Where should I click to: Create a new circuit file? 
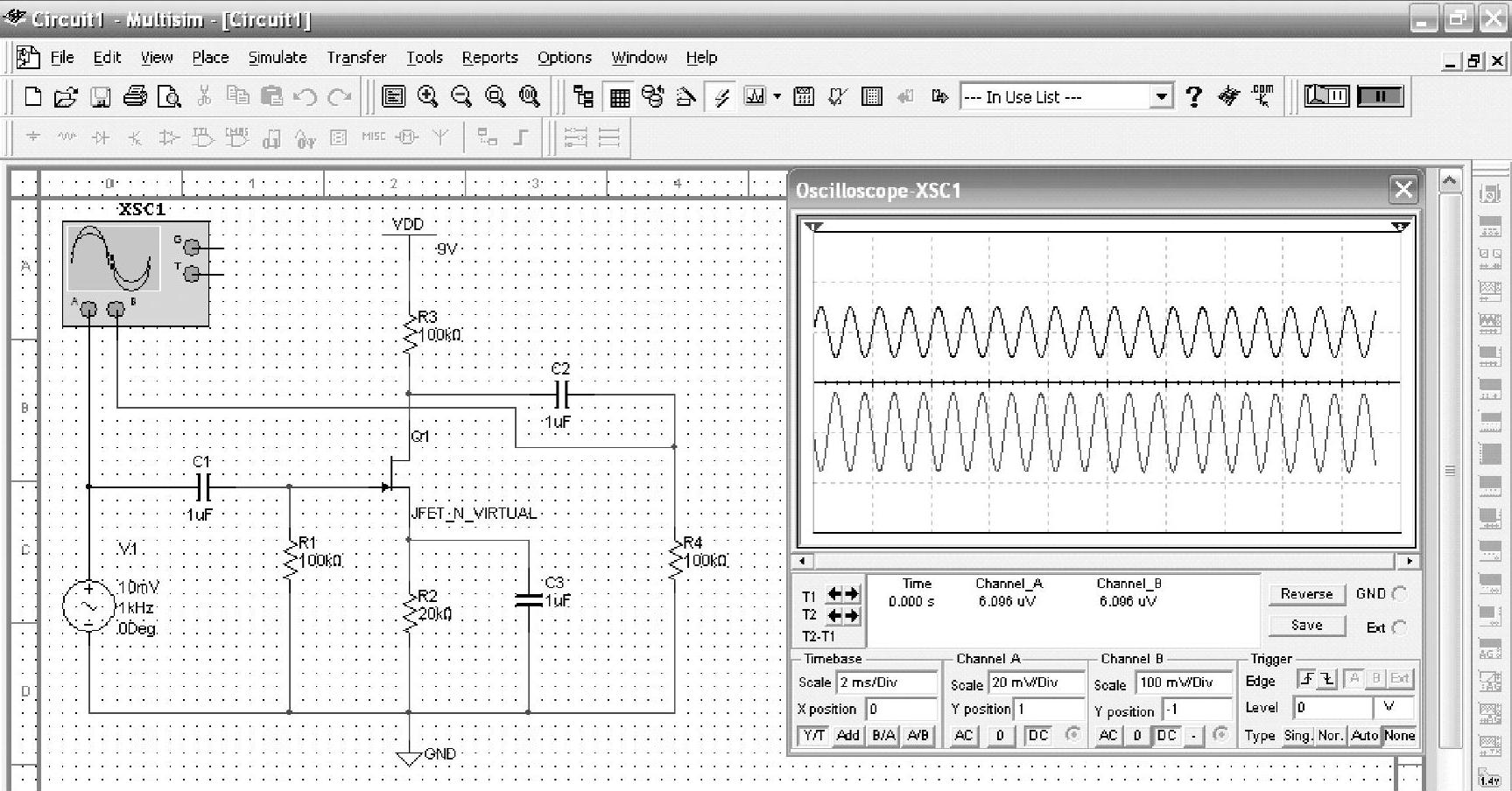click(32, 96)
